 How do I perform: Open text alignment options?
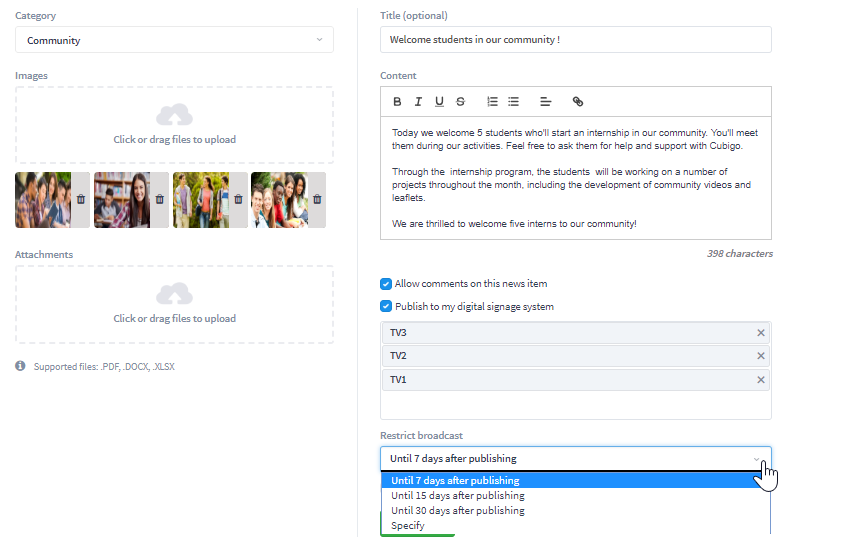545,101
